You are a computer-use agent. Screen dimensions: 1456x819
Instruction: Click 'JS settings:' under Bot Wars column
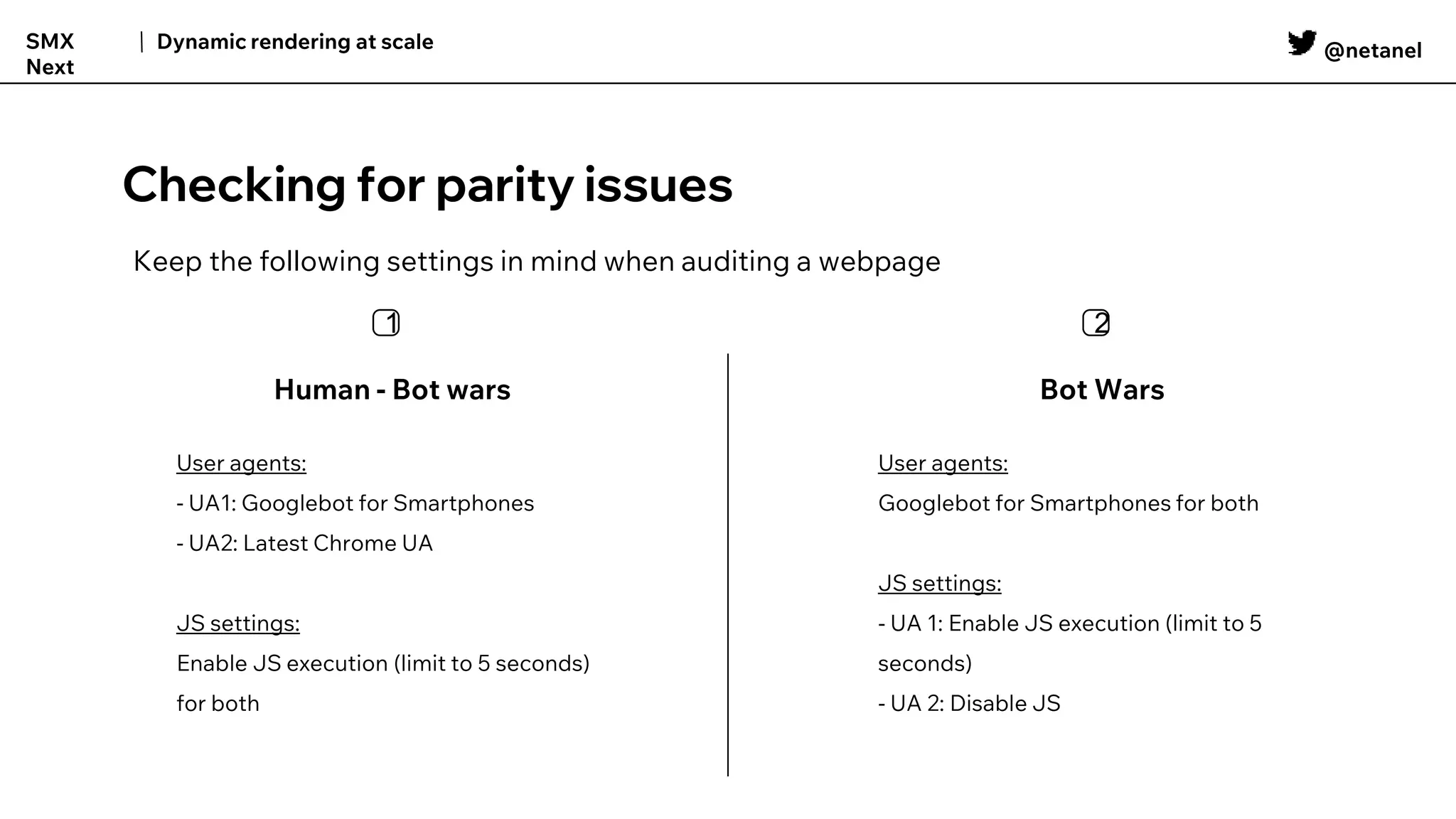[940, 584]
